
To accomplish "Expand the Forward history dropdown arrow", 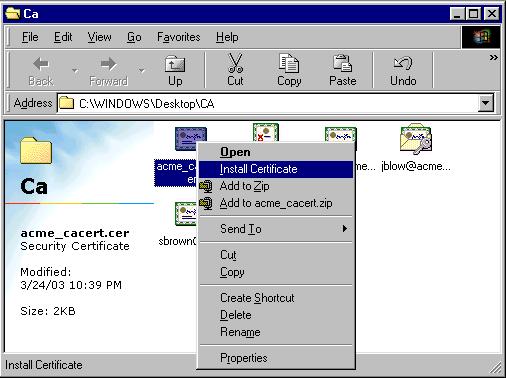I will coord(142,70).
